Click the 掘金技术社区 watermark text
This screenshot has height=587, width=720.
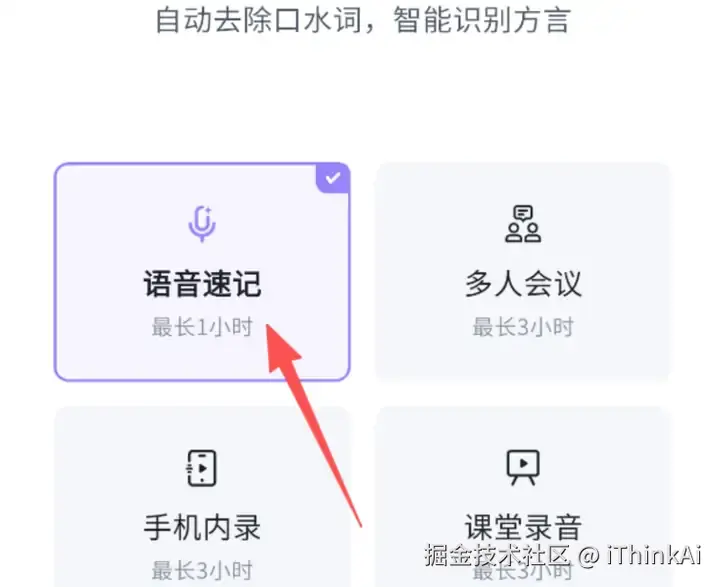(497, 555)
